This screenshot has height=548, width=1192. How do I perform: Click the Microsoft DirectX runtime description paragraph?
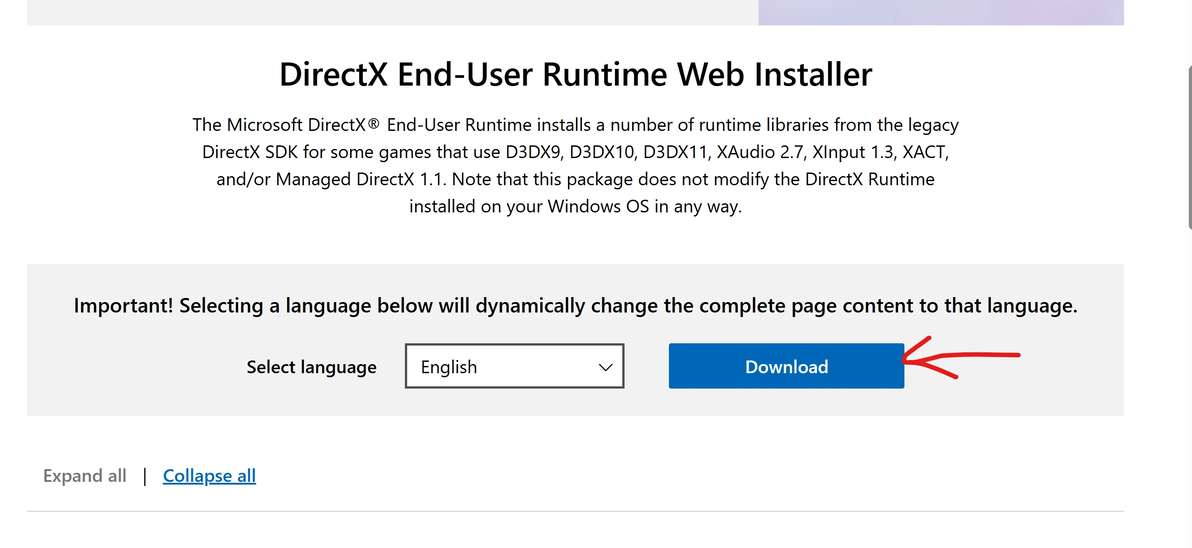tap(575, 165)
